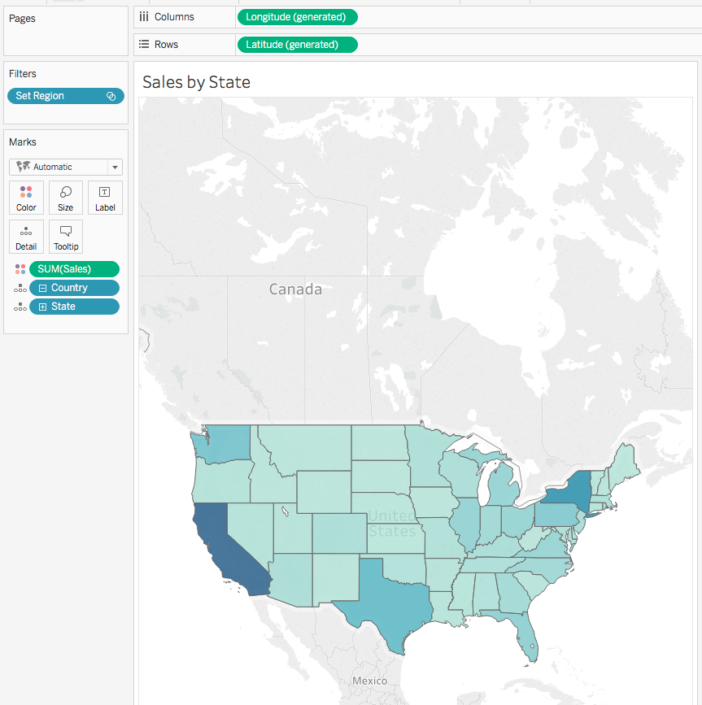Click the detail icon beside Country pill
Image resolution: width=702 pixels, height=705 pixels.
(19, 288)
